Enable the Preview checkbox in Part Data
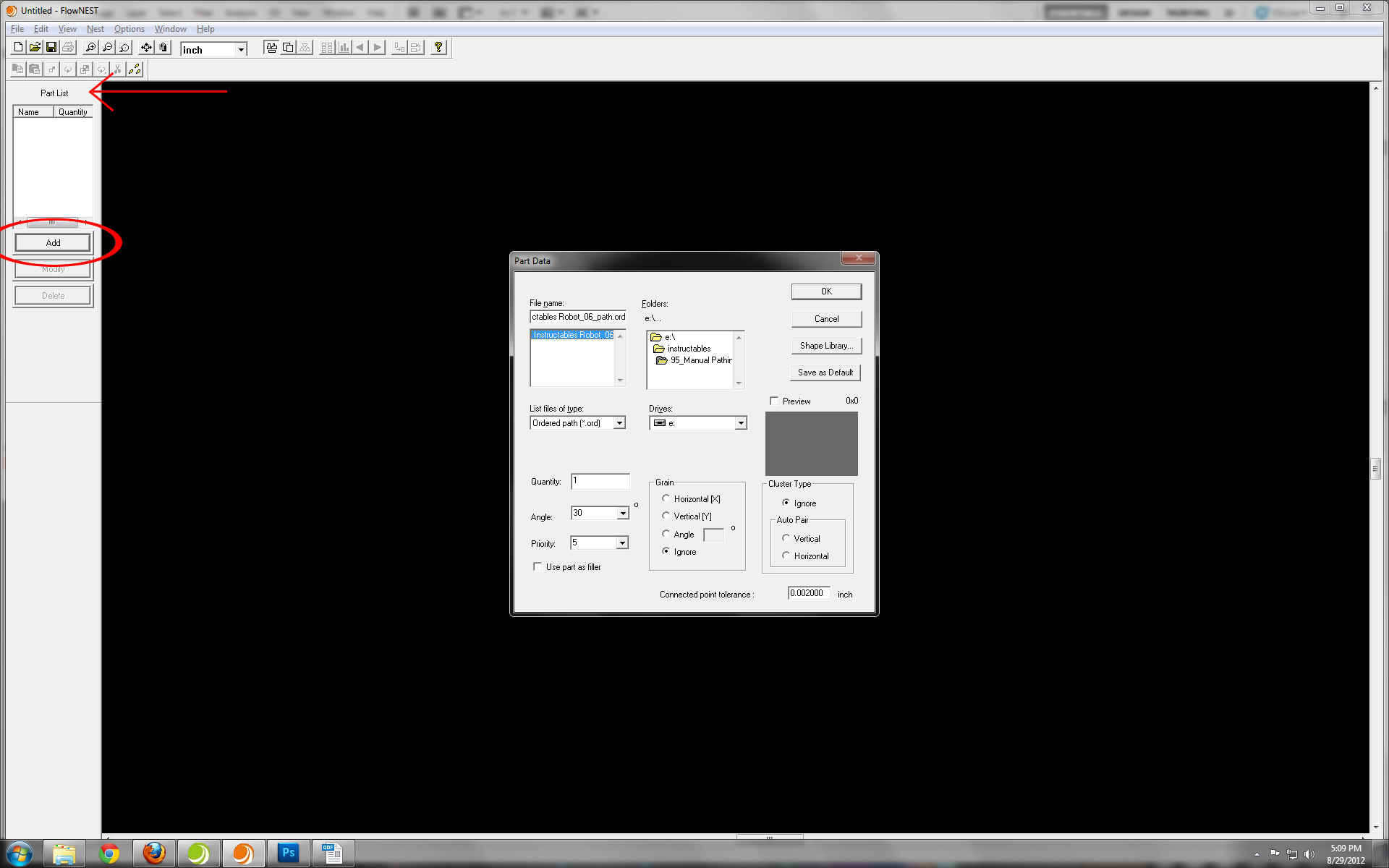1389x868 pixels. pyautogui.click(x=774, y=401)
